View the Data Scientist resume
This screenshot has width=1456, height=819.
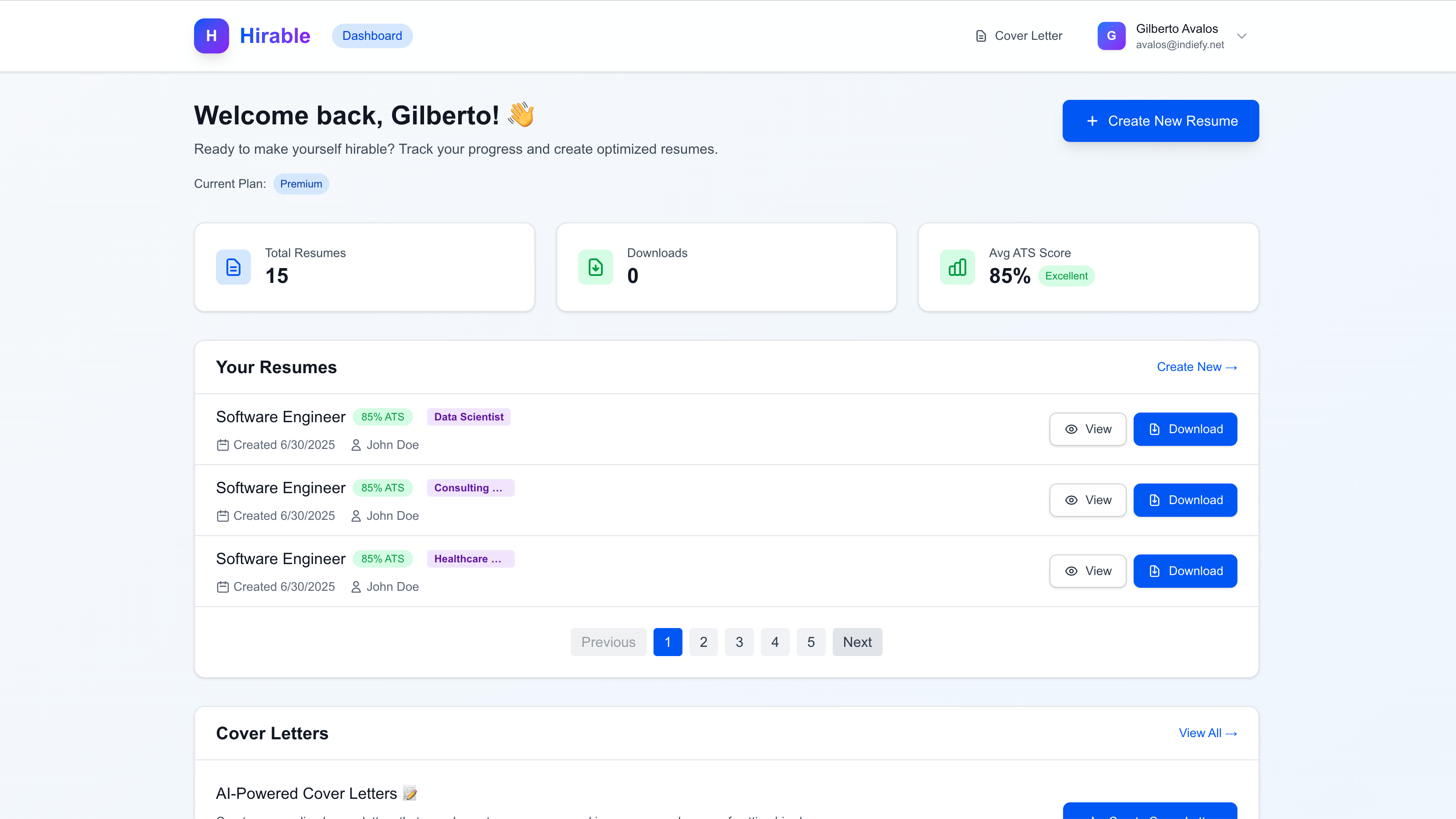coord(1088,429)
